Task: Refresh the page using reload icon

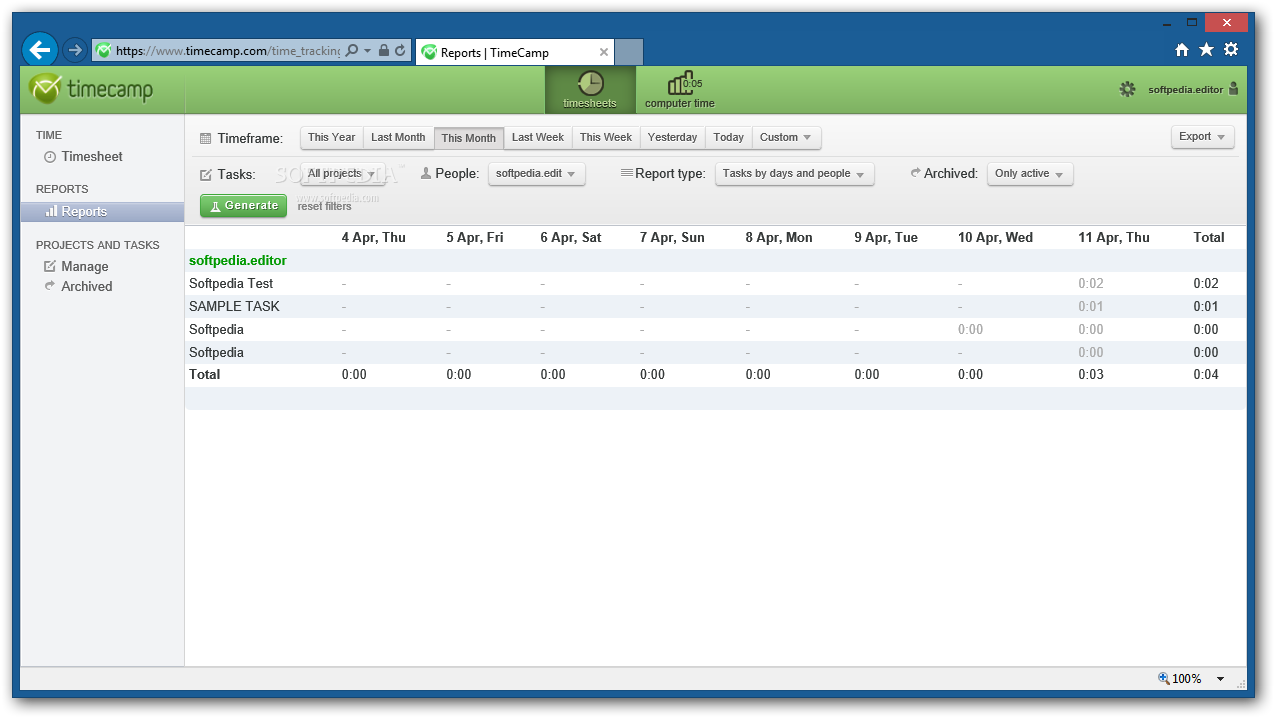Action: point(400,50)
